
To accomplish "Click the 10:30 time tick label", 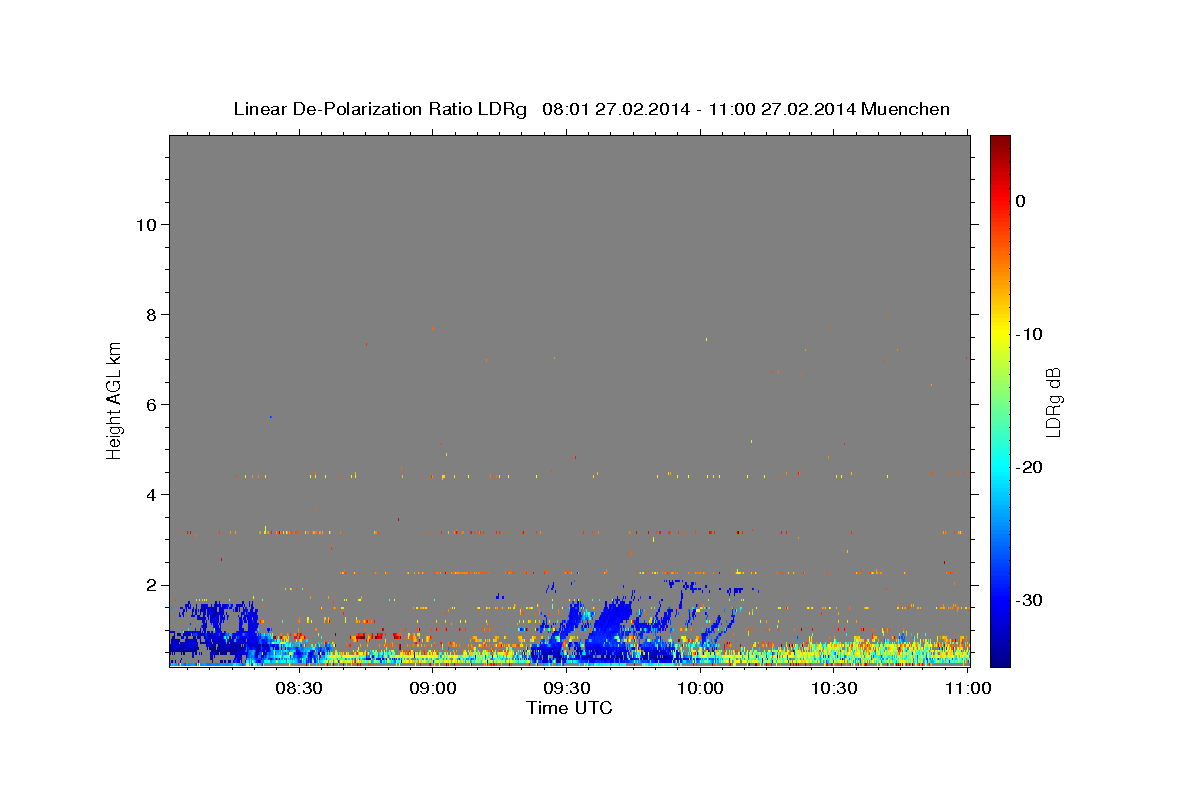I will tap(834, 688).
